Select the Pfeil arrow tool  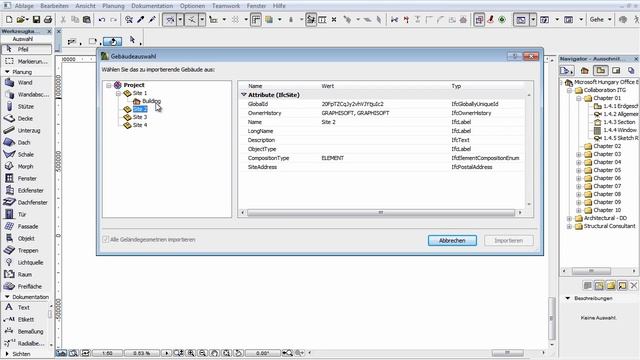coord(27,49)
